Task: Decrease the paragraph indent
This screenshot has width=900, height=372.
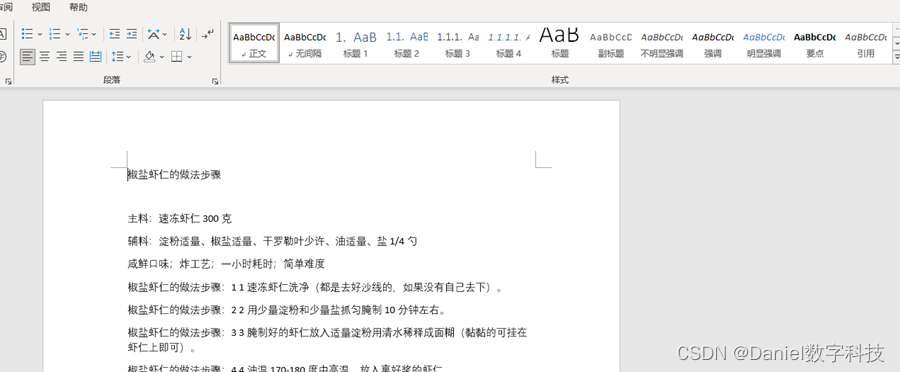Action: pyautogui.click(x=115, y=34)
